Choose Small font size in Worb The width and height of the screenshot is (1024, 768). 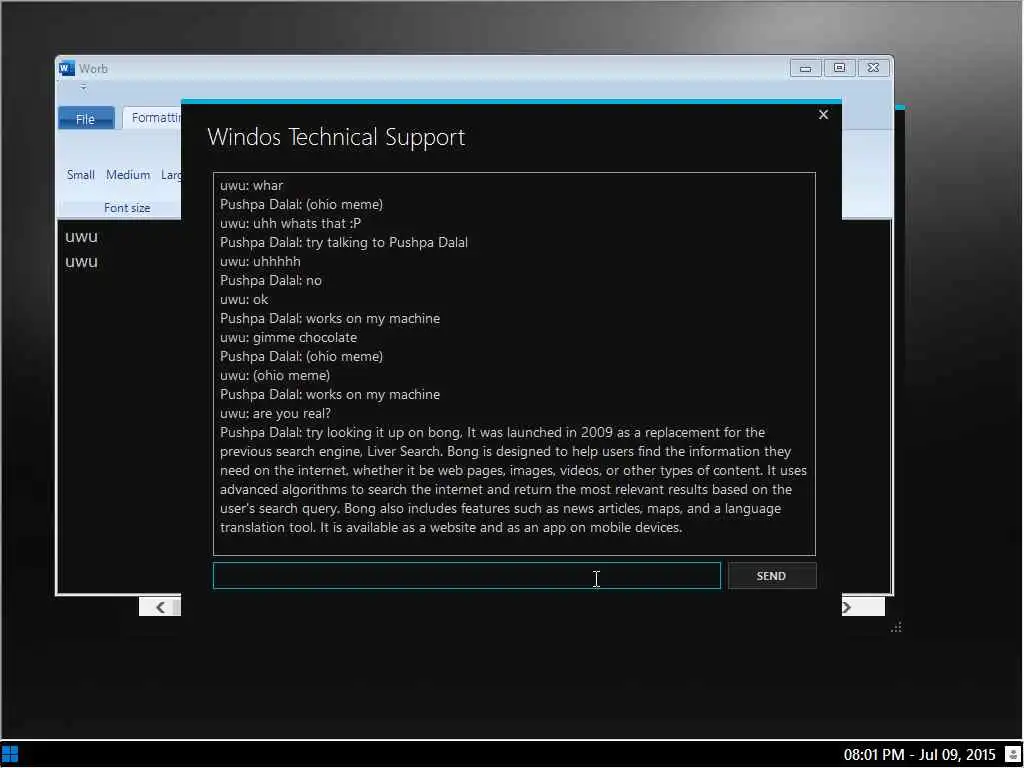(x=80, y=175)
